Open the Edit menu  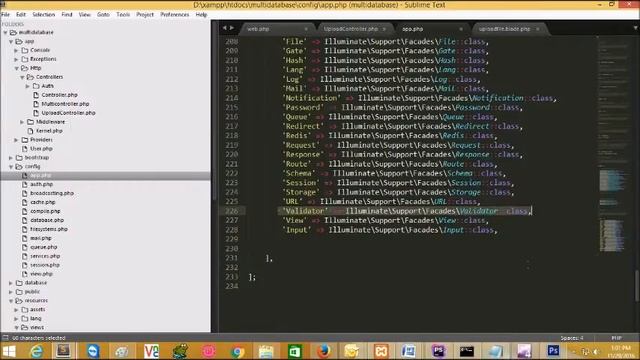pyautogui.click(x=21, y=14)
